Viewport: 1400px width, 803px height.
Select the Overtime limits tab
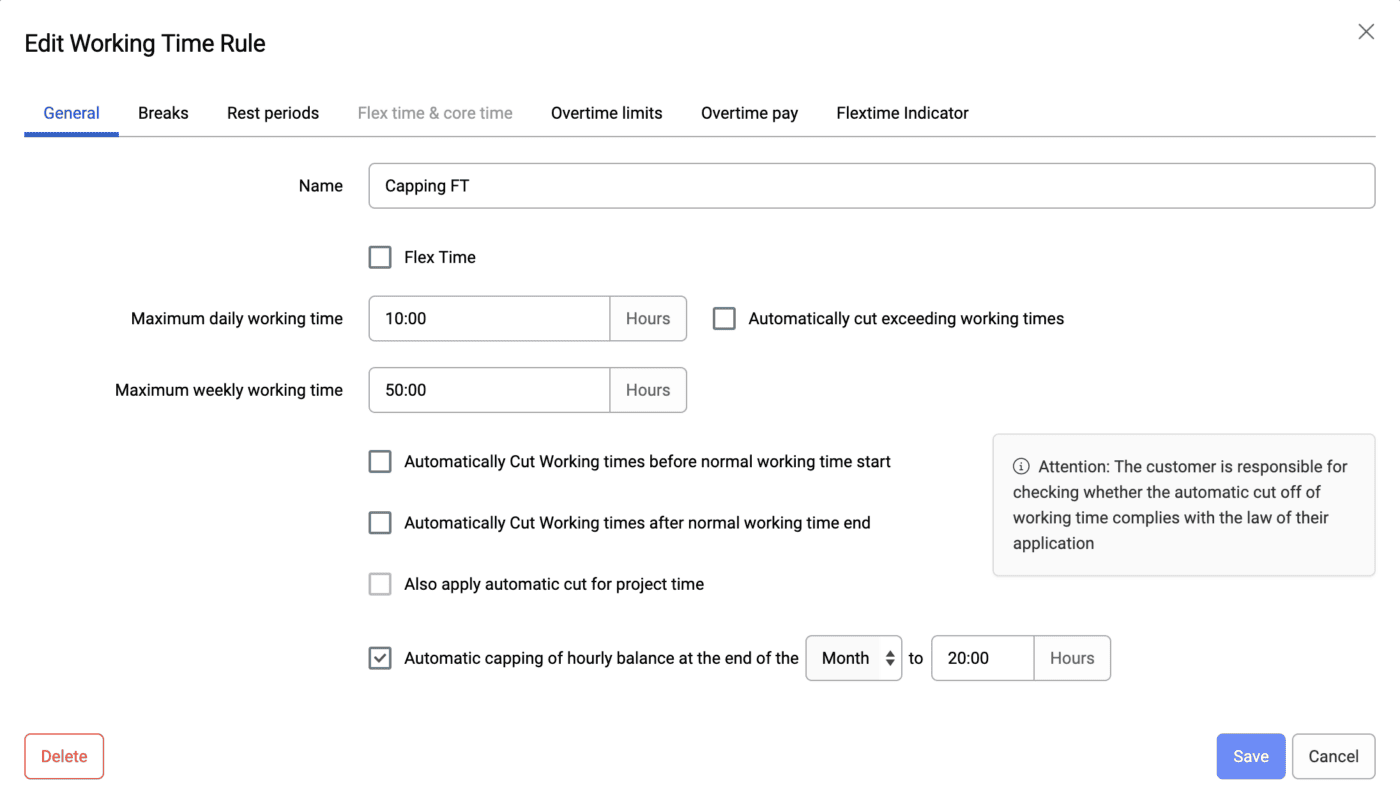pos(606,113)
